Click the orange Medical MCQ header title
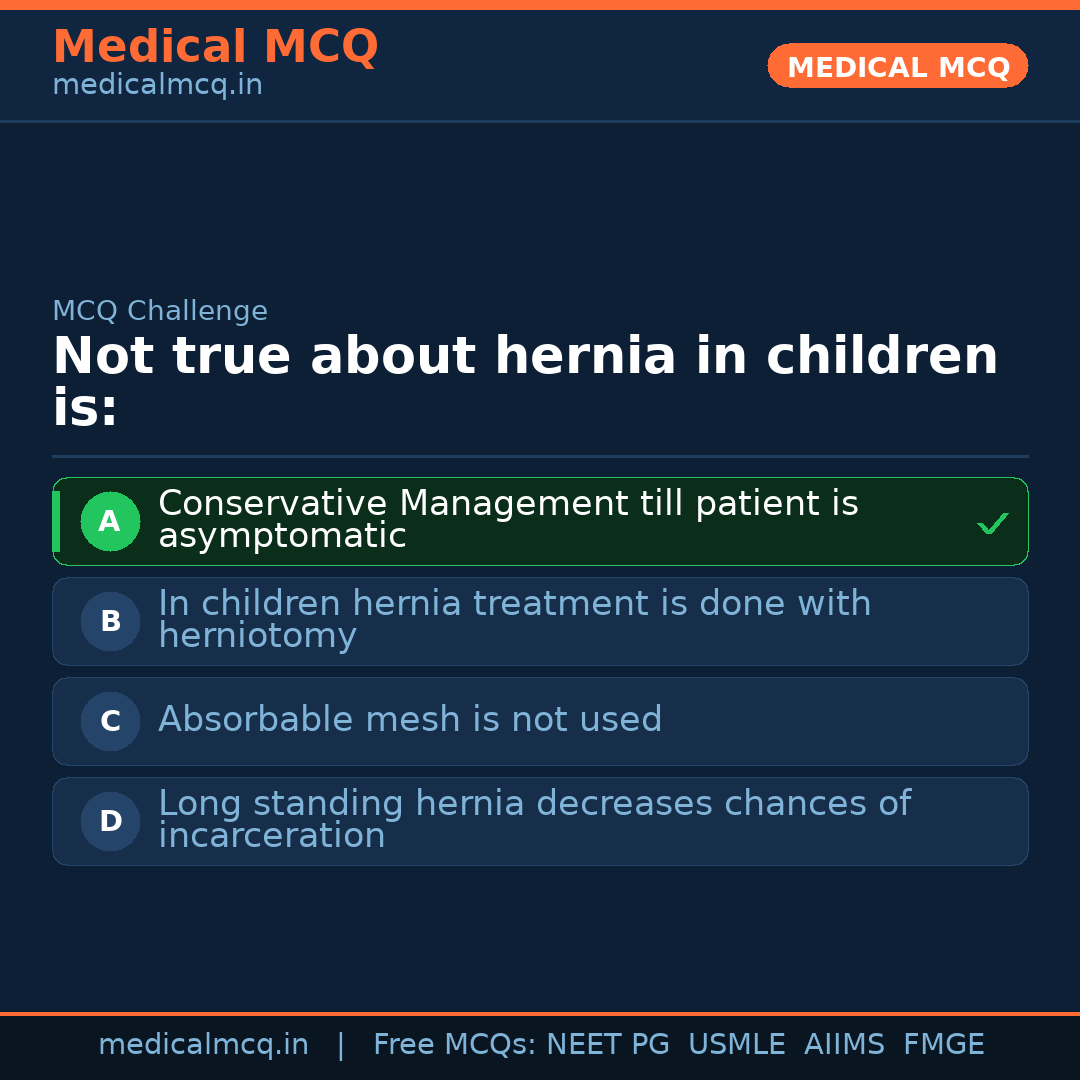 [215, 46]
